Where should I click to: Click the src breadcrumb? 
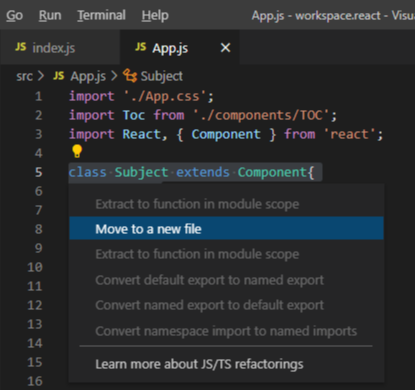tap(24, 76)
